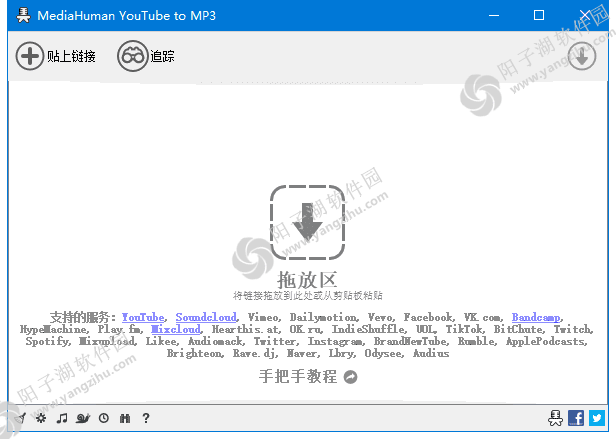The height and width of the screenshot is (439, 616).
Task: Click the Spotify service text
Action: [48, 341]
